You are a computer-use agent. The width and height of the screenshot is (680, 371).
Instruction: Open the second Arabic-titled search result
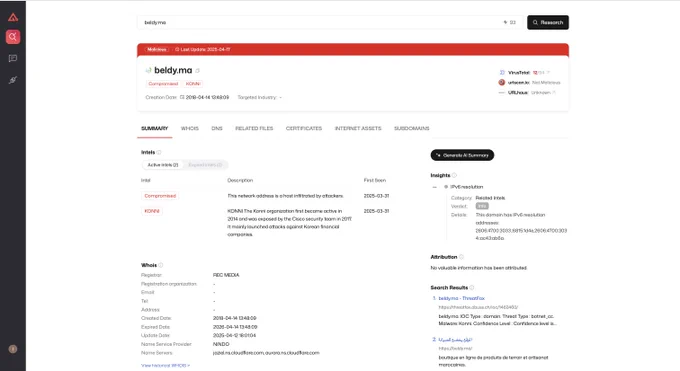[455, 339]
